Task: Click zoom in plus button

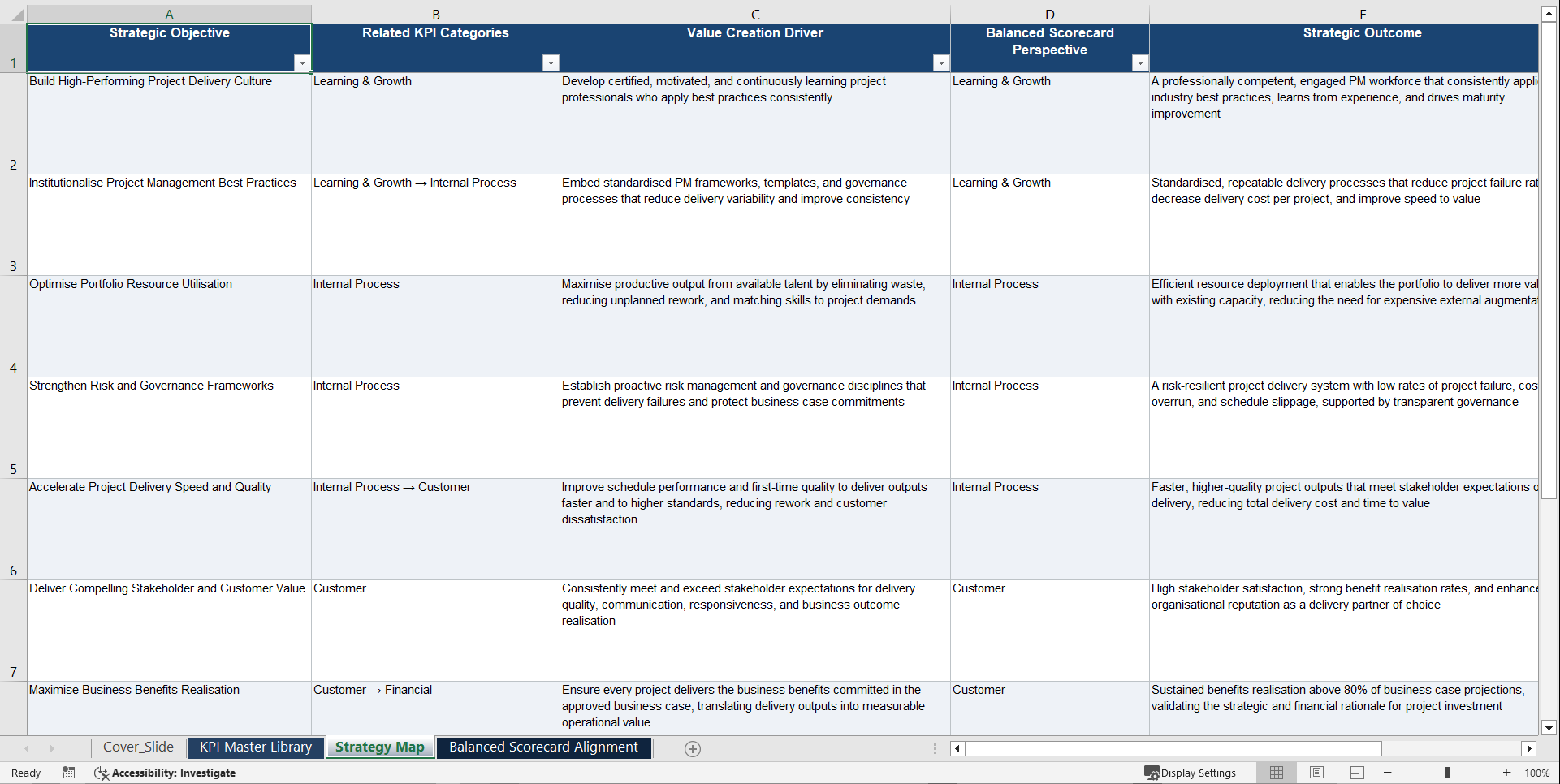Action: [1507, 773]
